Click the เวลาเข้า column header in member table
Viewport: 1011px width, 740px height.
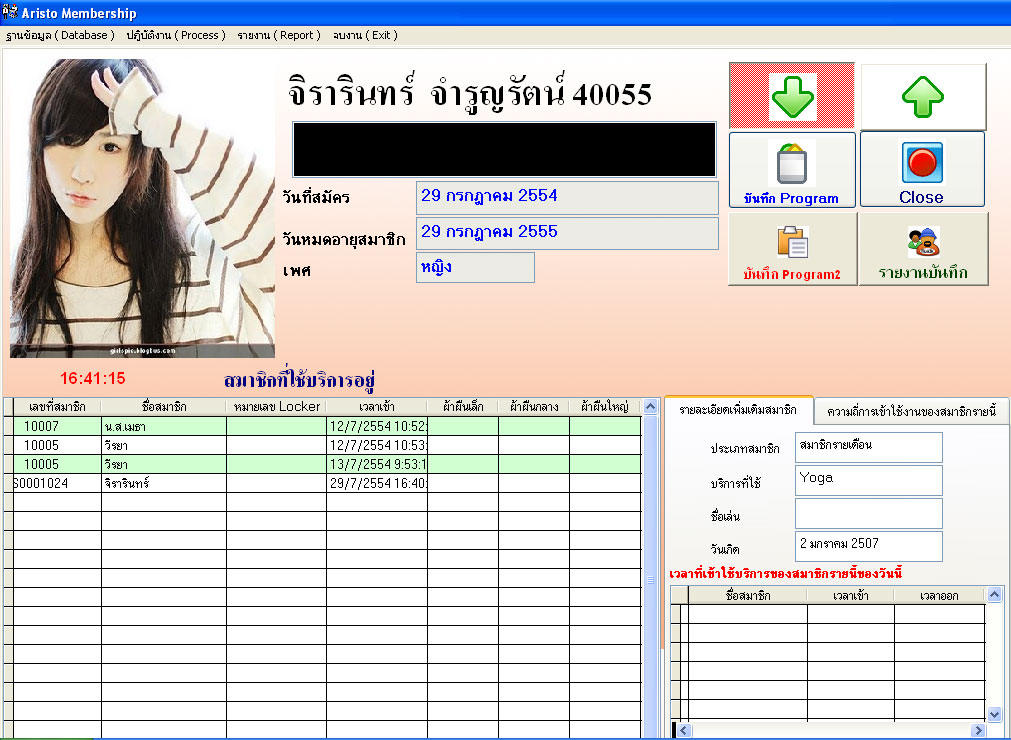click(376, 407)
